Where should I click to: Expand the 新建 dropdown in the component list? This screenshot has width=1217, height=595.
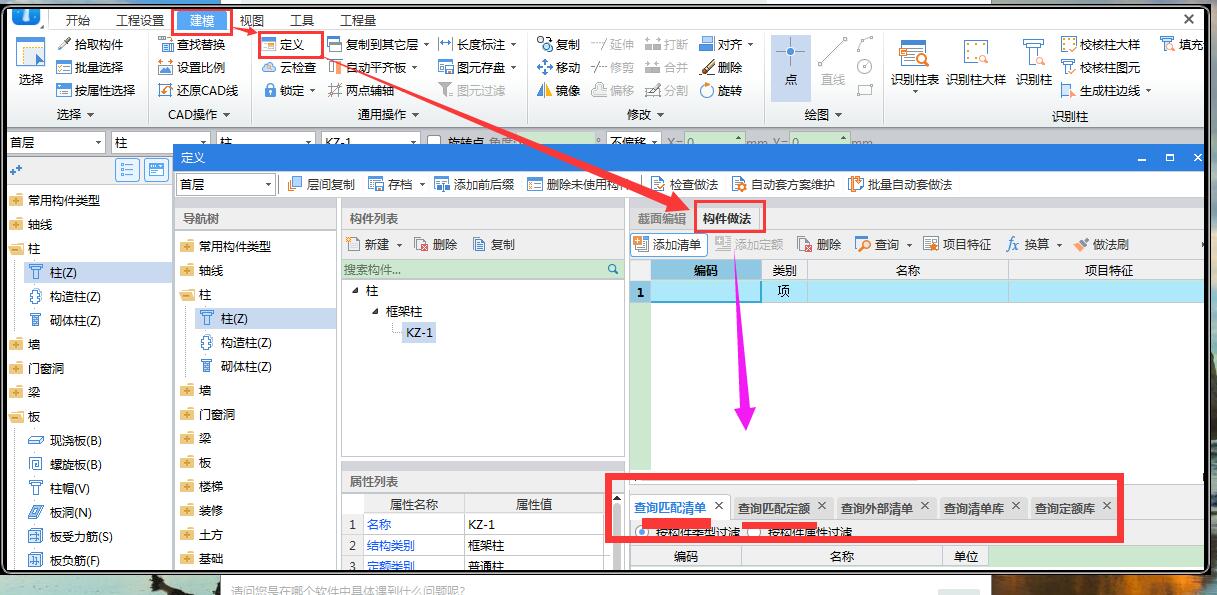click(x=400, y=245)
